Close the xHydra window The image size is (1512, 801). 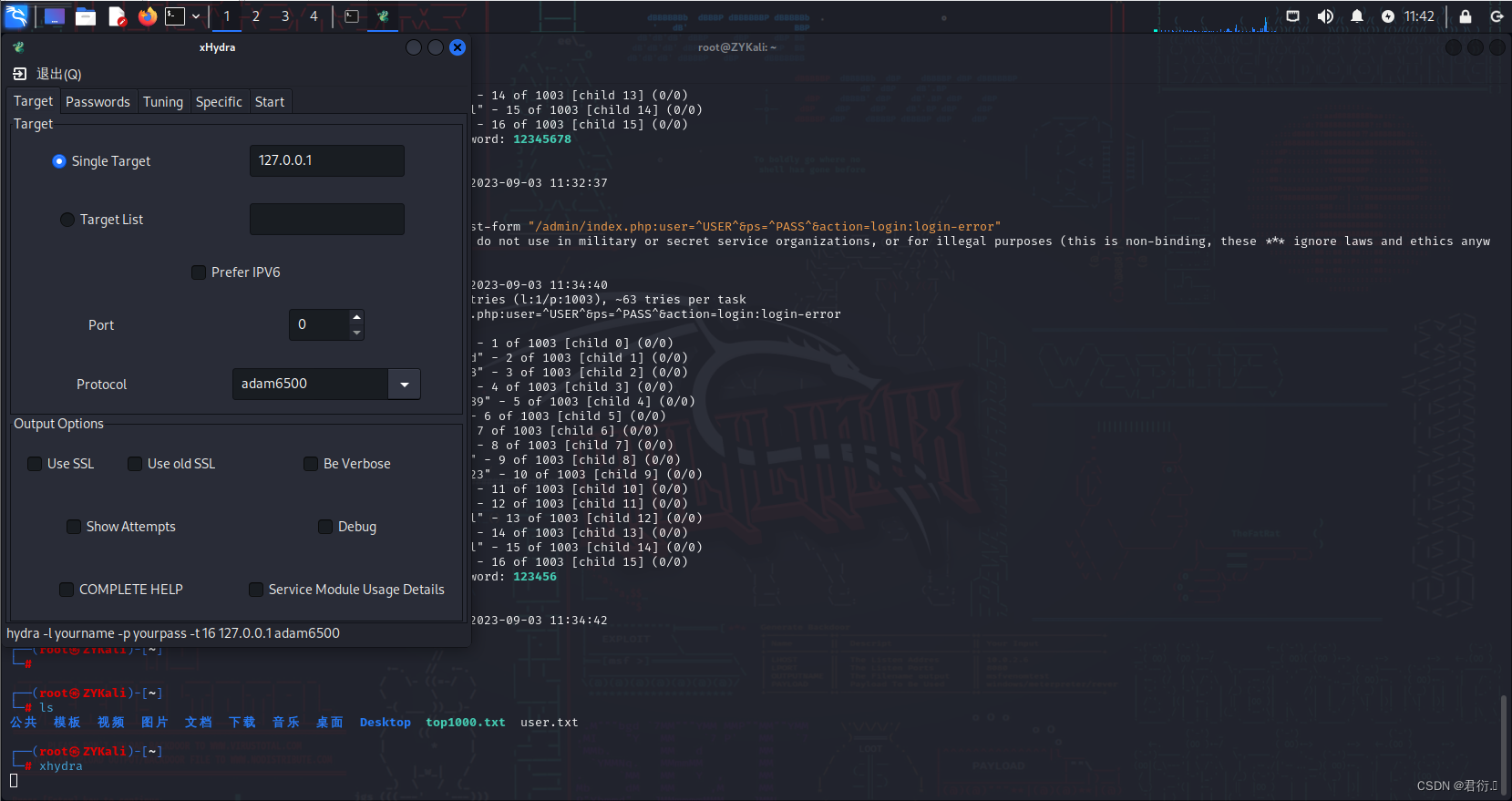(458, 47)
